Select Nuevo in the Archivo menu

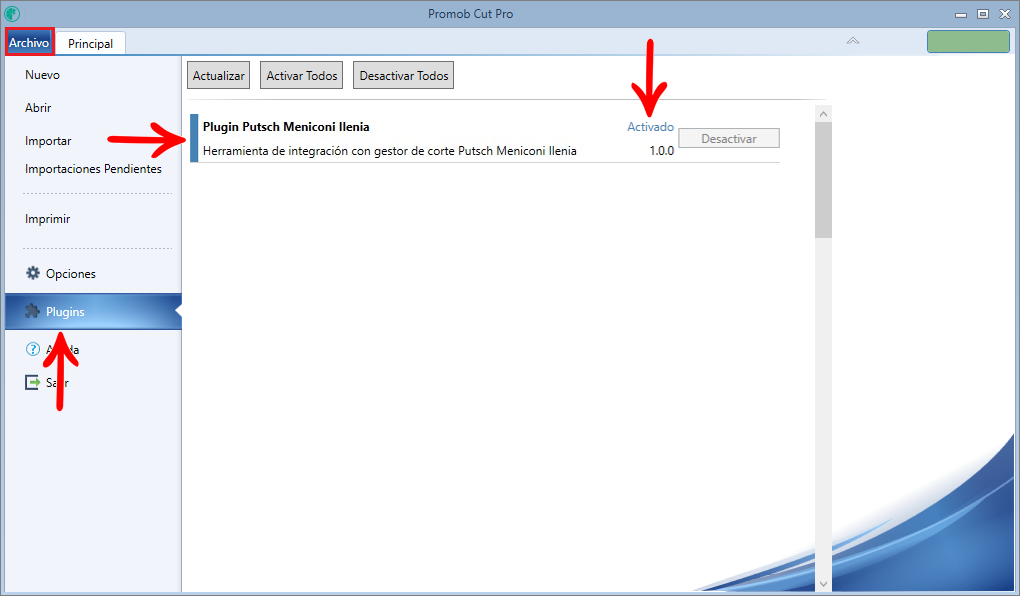coord(43,75)
